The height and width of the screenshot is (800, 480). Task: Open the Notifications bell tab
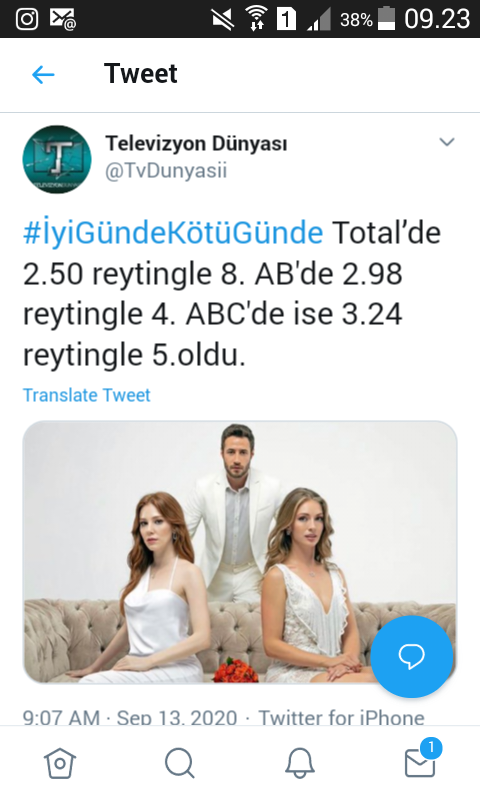click(x=299, y=763)
